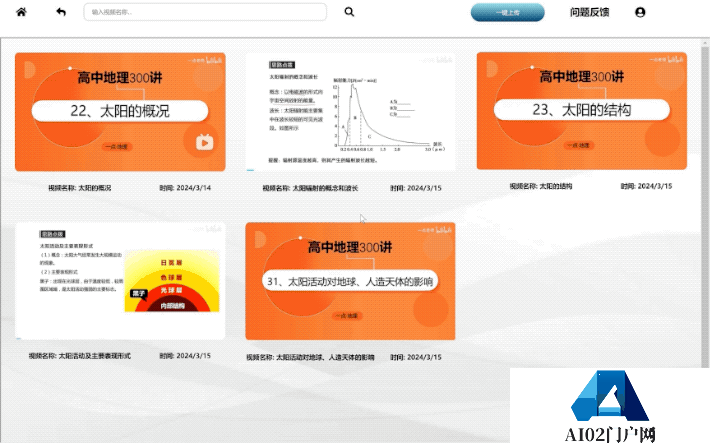Open the 22、太阳的概况 video thumbnail
This screenshot has width=710, height=443.
(120, 112)
